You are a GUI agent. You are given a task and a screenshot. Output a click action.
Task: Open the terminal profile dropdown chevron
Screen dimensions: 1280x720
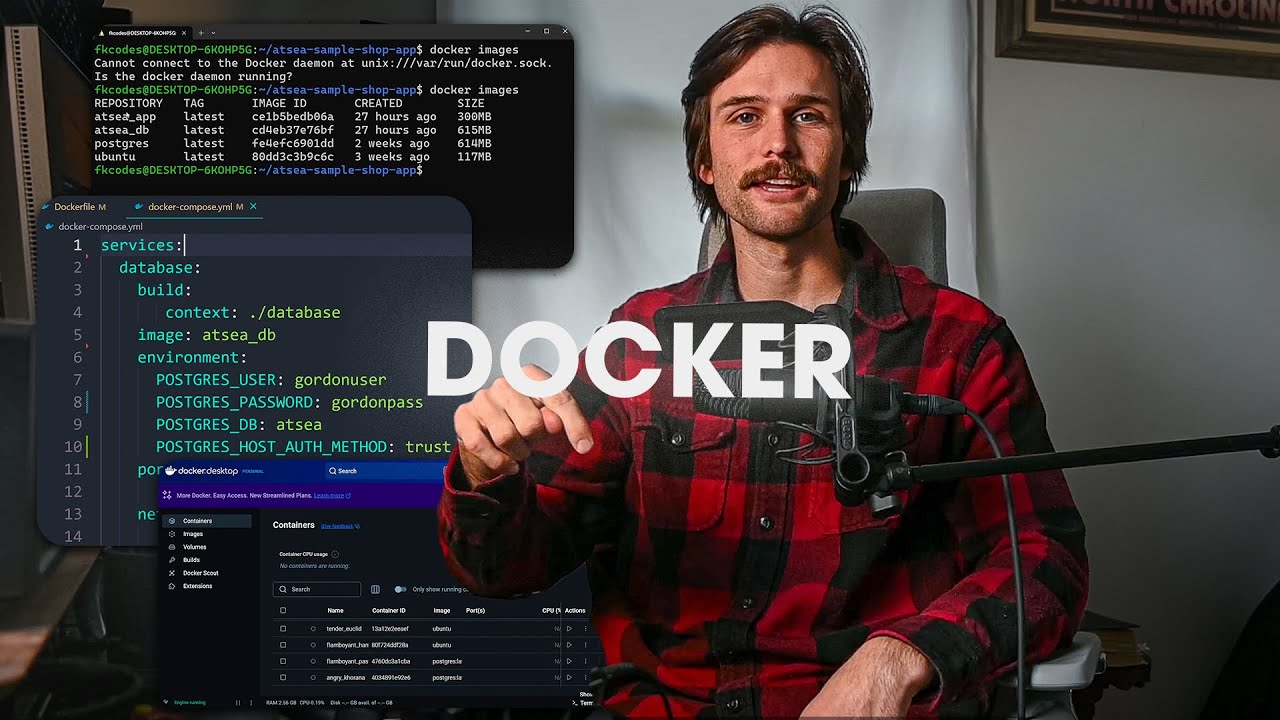tap(213, 32)
